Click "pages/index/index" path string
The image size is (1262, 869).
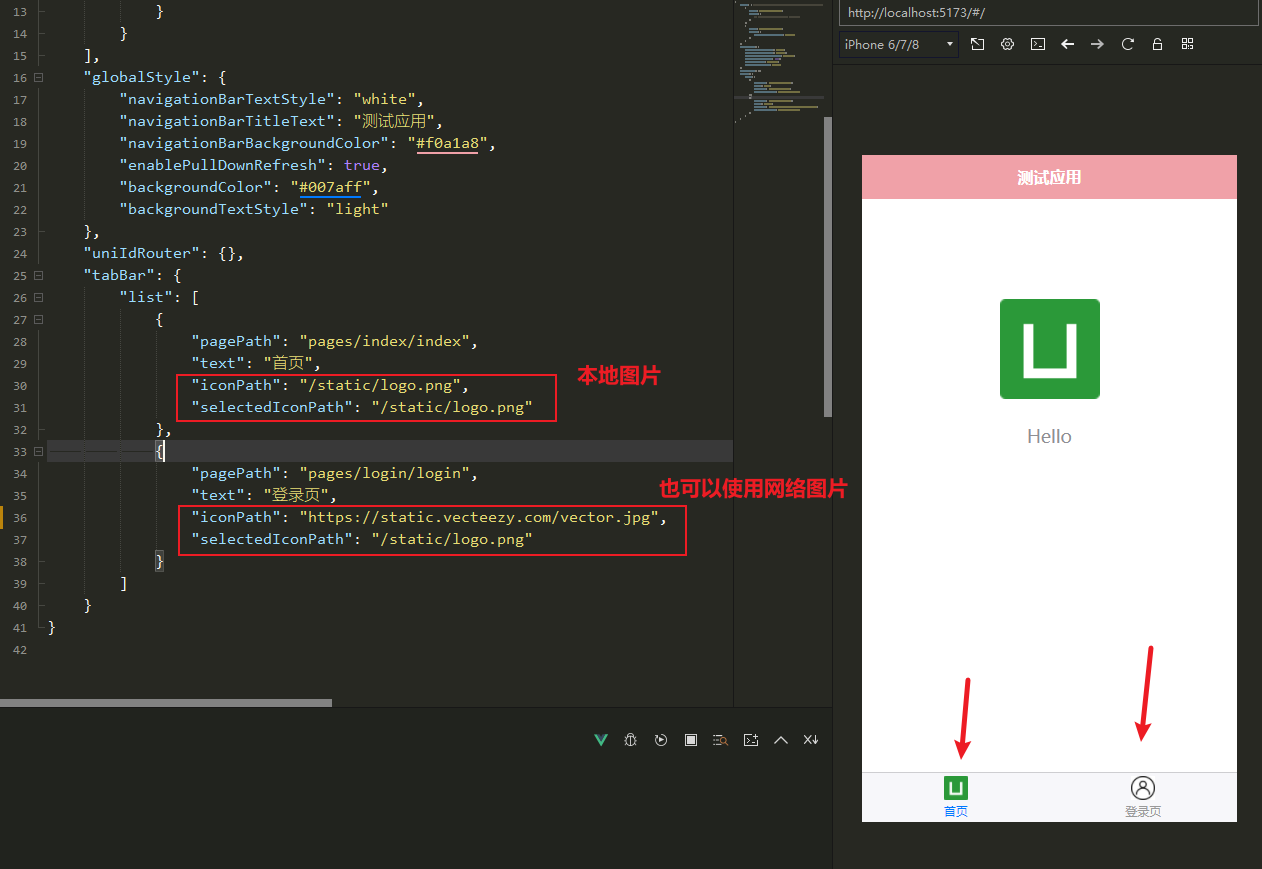384,341
